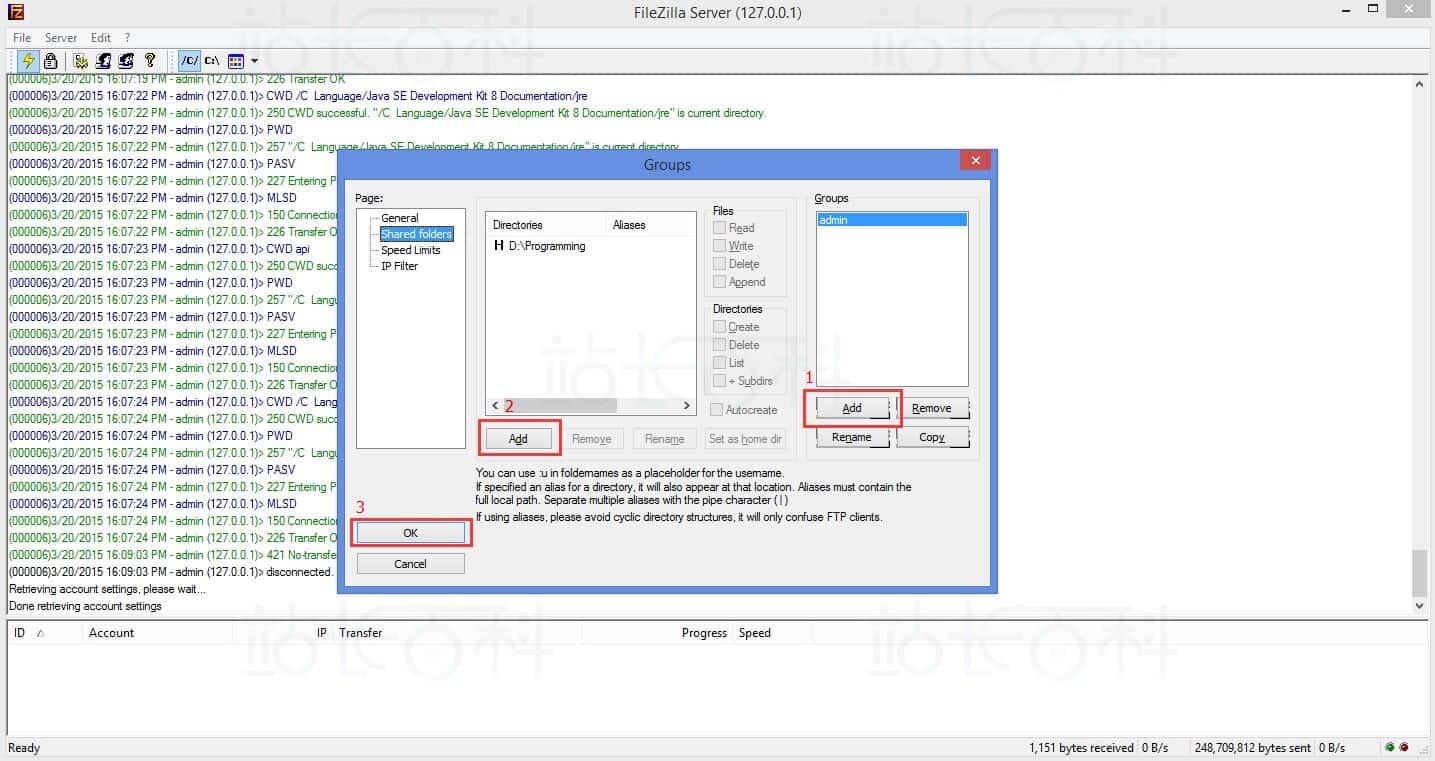Click the H home marker beside D:\Programming
Screen dimensions: 1435x761
coord(499,246)
